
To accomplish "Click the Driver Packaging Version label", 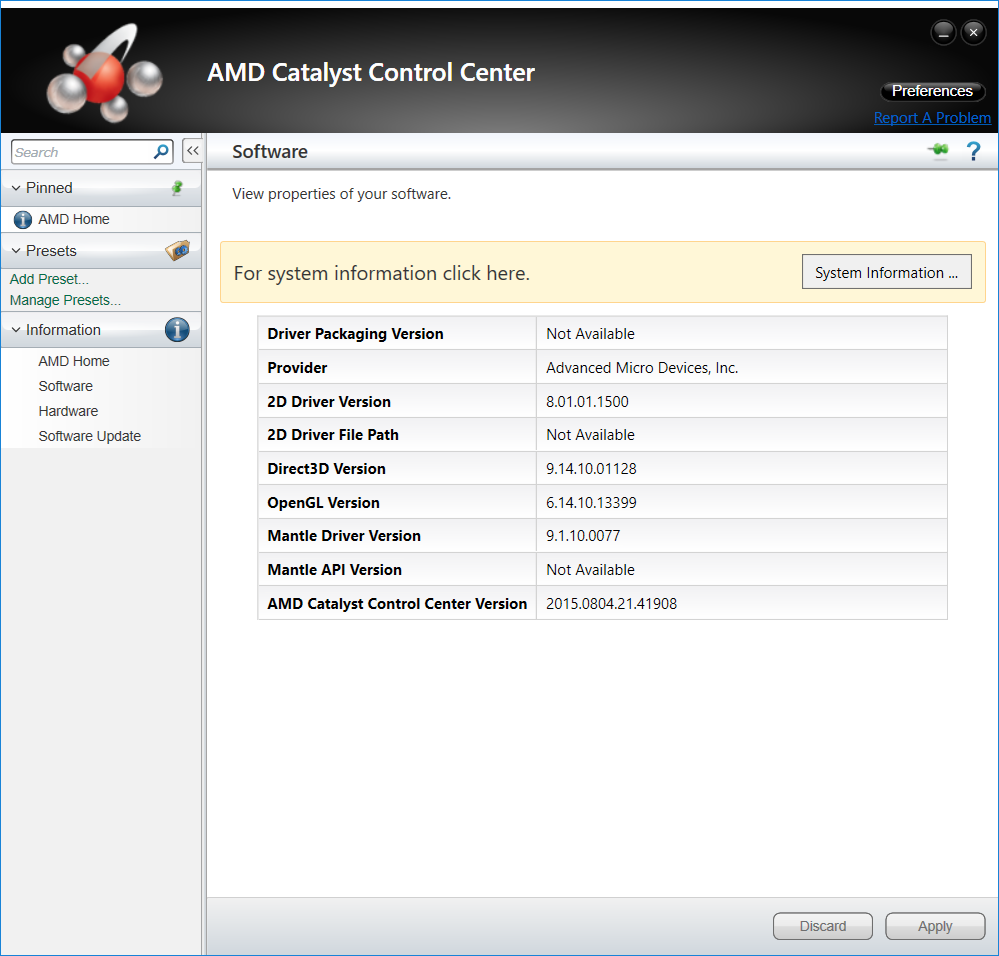I will point(355,334).
